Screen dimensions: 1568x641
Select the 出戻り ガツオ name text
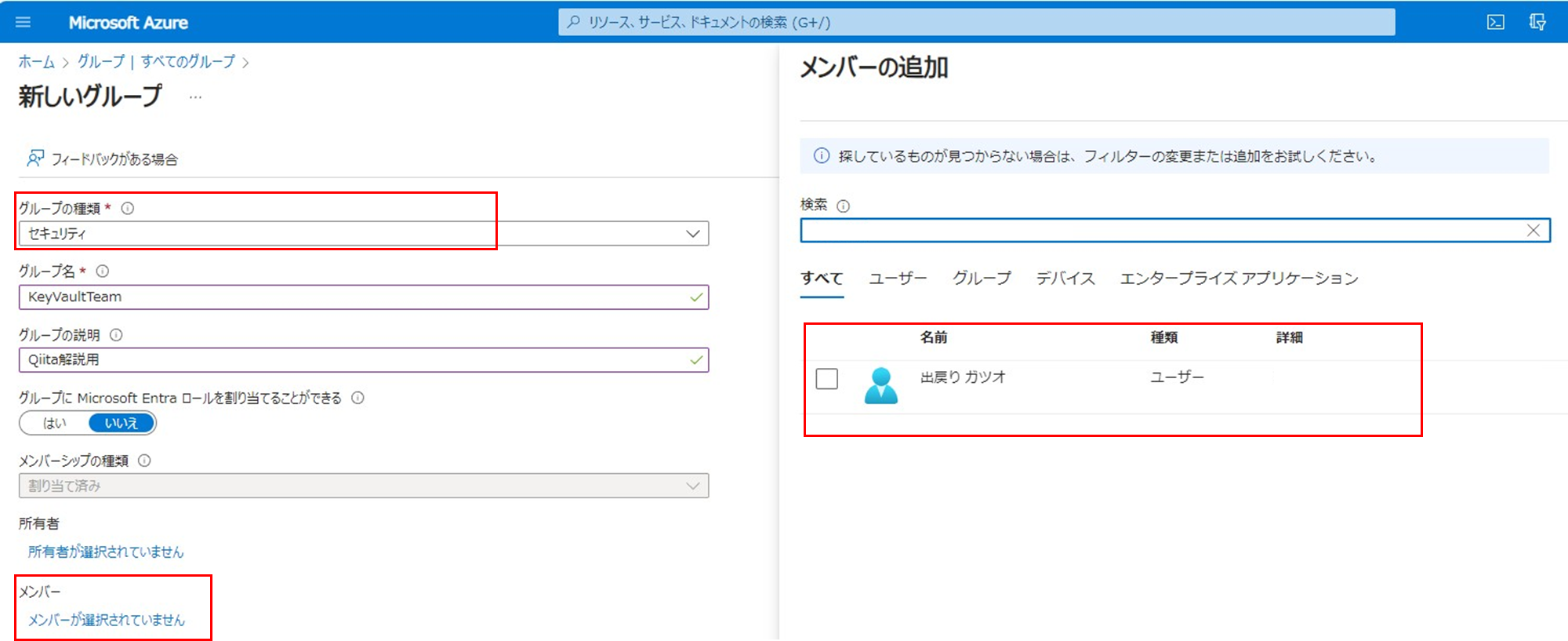[963, 377]
